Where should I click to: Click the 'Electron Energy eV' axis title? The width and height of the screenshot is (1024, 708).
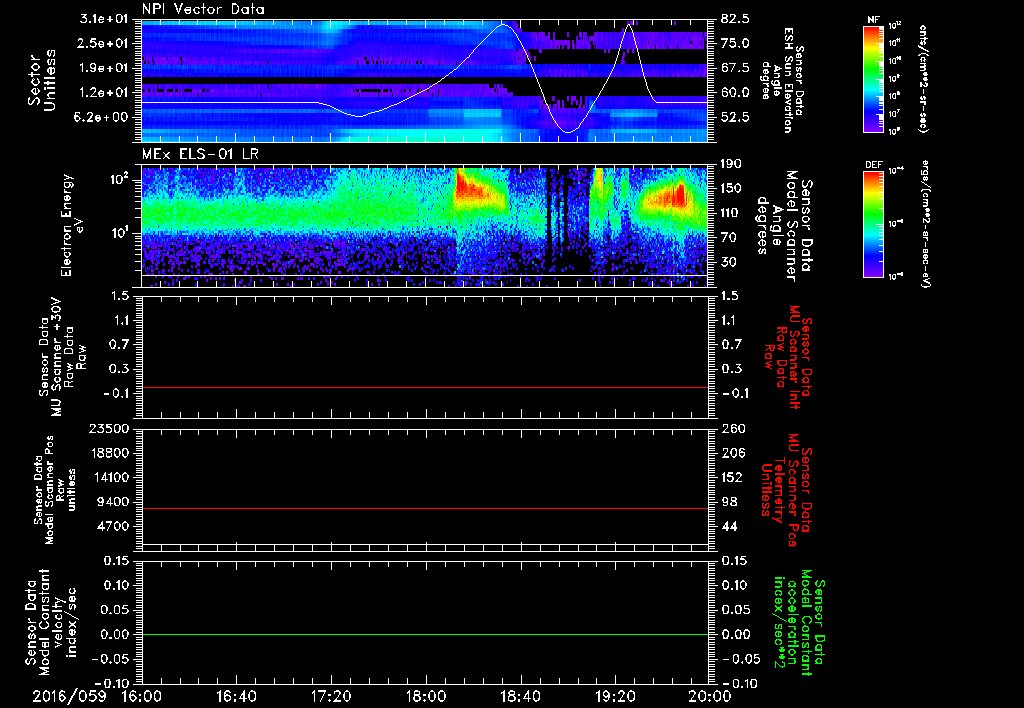tap(72, 225)
